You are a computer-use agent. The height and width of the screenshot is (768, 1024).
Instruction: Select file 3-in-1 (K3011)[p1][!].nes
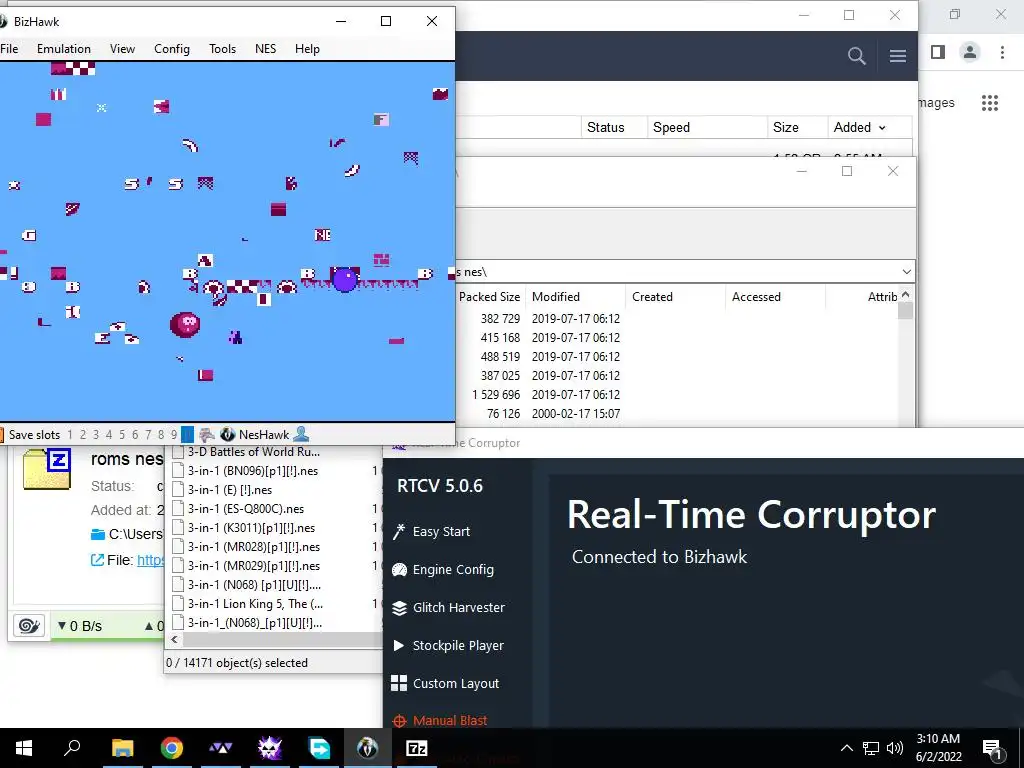tap(251, 528)
